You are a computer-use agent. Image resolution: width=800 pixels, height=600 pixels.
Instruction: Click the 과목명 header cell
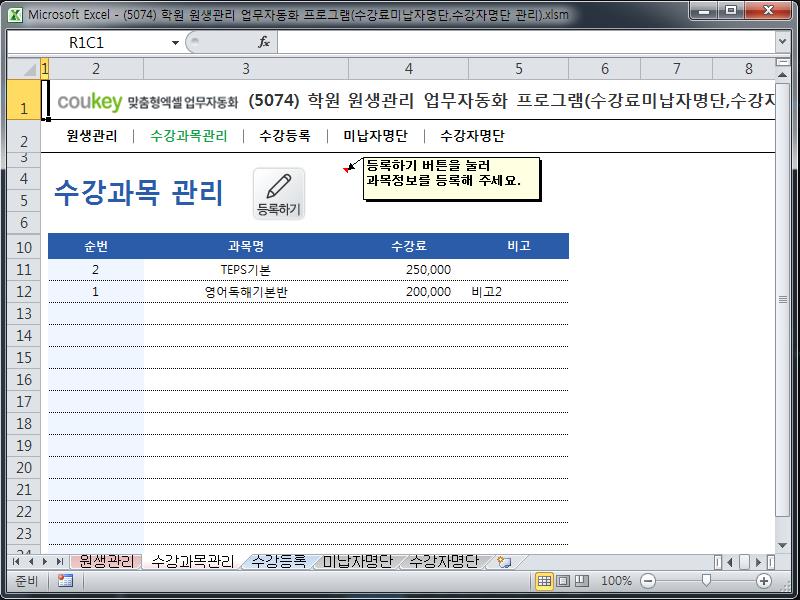pyautogui.click(x=246, y=246)
